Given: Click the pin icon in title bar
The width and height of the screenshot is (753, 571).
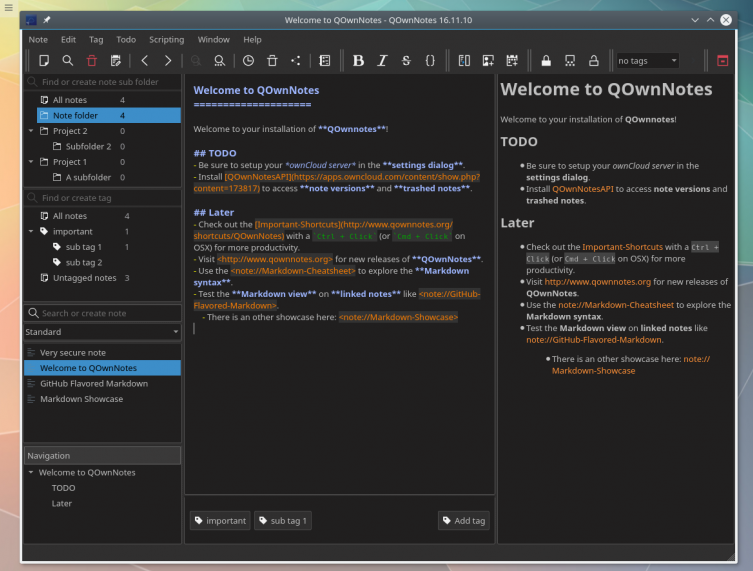Looking at the screenshot, I should coord(47,20).
